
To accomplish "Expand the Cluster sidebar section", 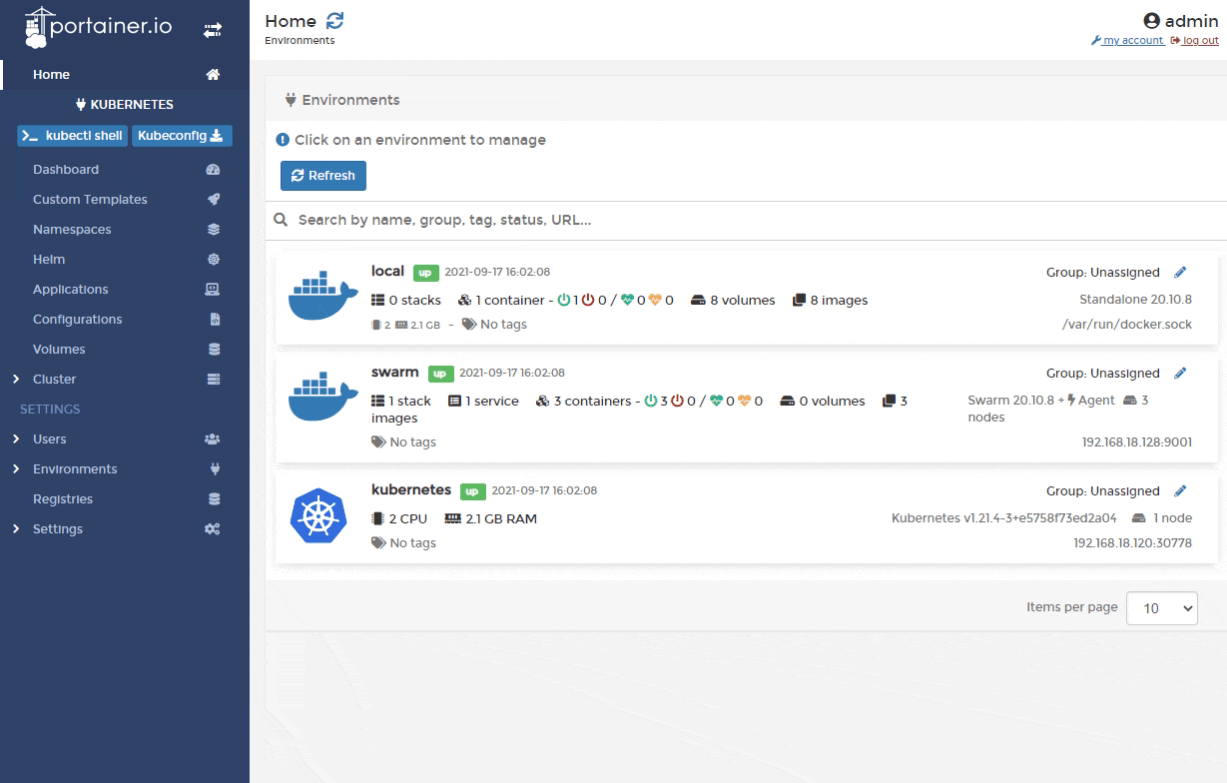I will [x=15, y=379].
